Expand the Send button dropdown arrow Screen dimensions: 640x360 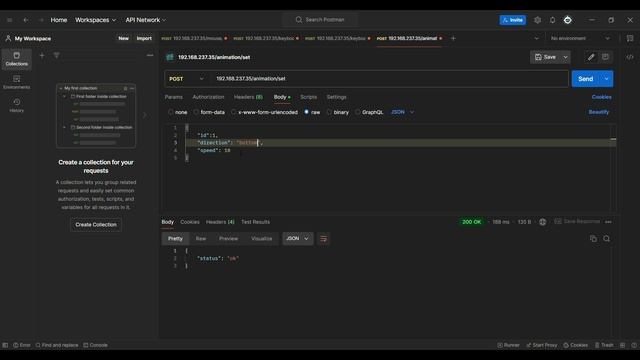click(x=607, y=79)
